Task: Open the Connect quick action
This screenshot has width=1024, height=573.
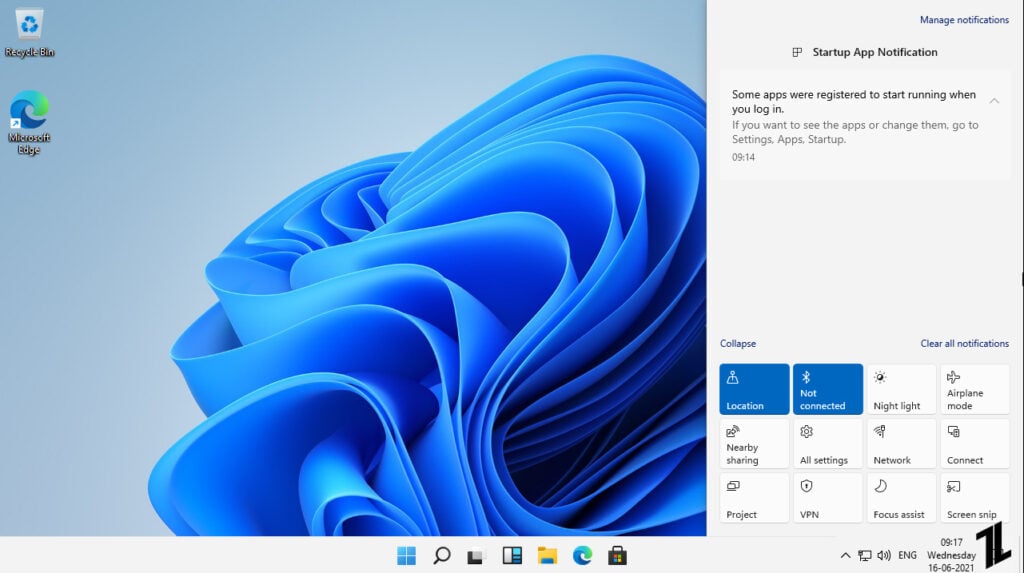Action: click(975, 444)
